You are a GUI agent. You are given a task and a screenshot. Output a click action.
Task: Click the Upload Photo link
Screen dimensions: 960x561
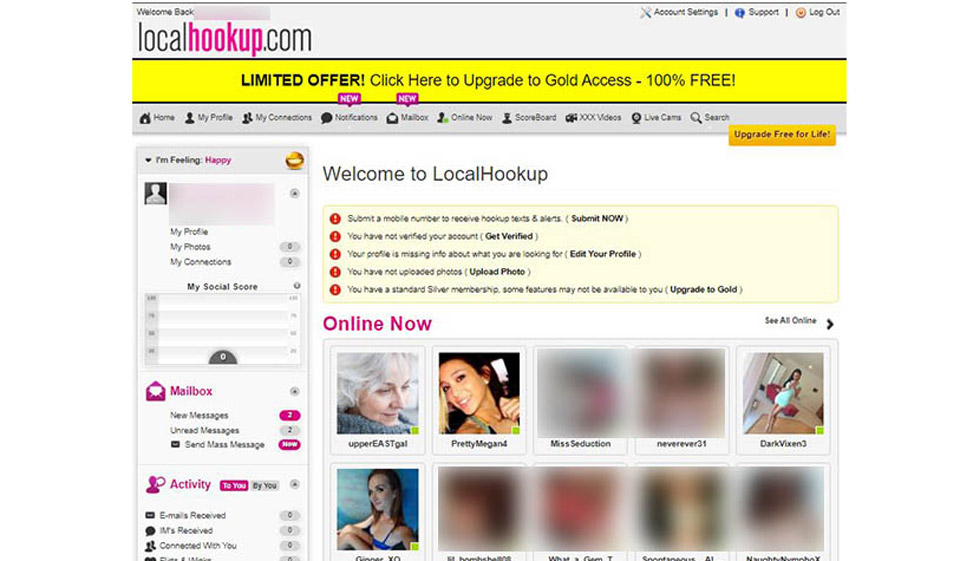[497, 272]
